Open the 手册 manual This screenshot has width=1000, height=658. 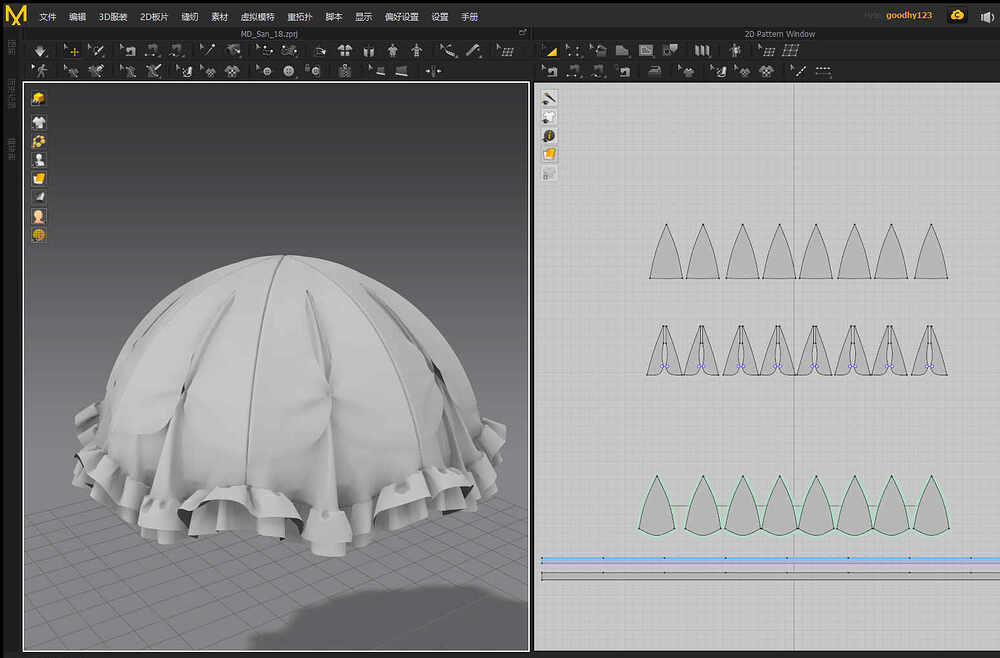tap(469, 17)
